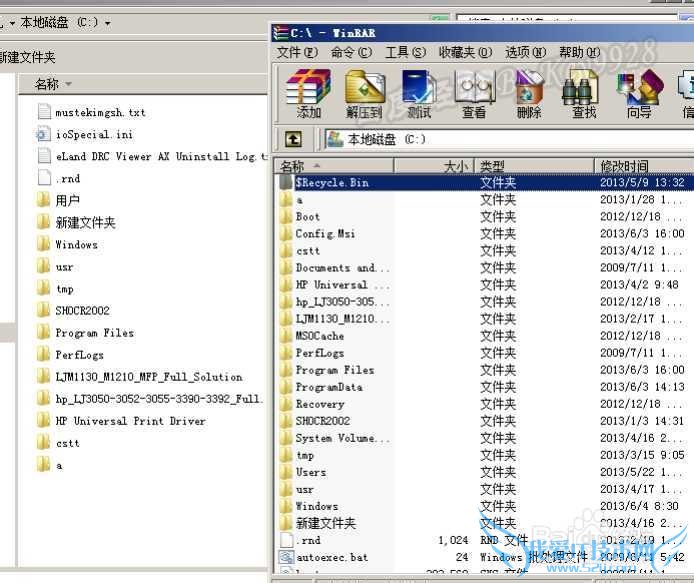Go up one folder level in WinRAR
The image size is (694, 583).
(x=293, y=140)
